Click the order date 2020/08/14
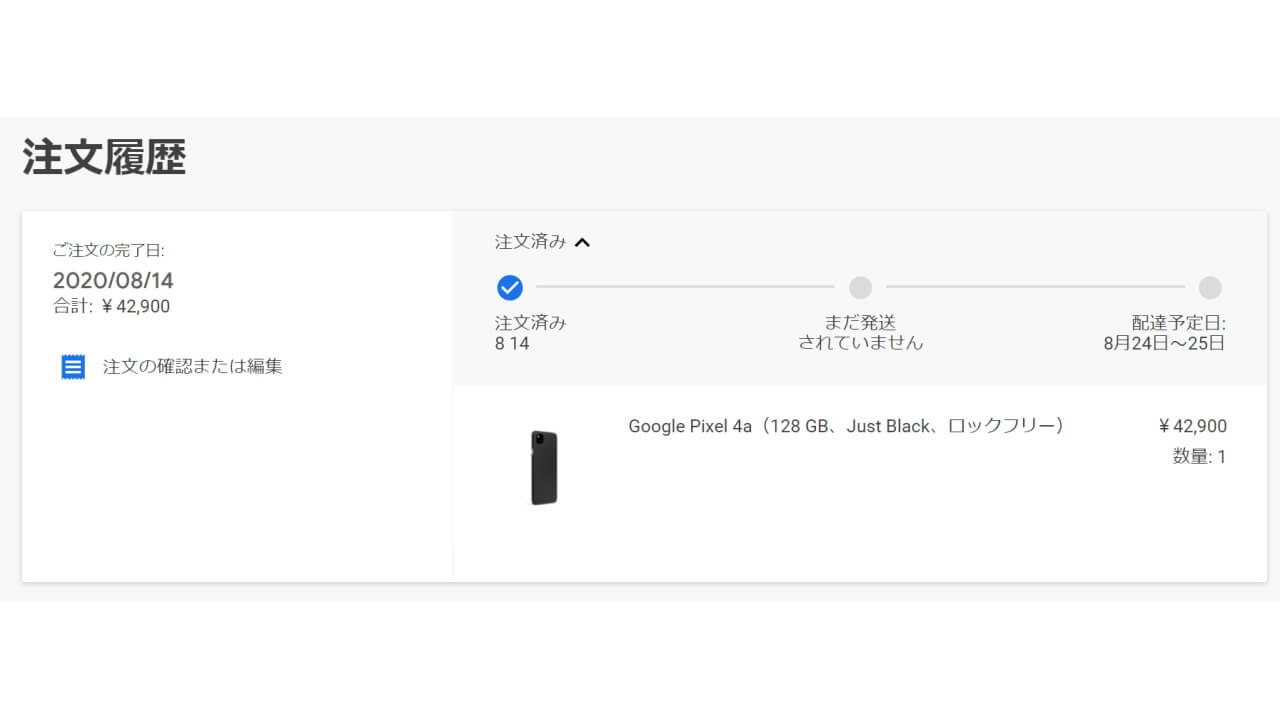Image resolution: width=1280 pixels, height=720 pixels. click(113, 281)
